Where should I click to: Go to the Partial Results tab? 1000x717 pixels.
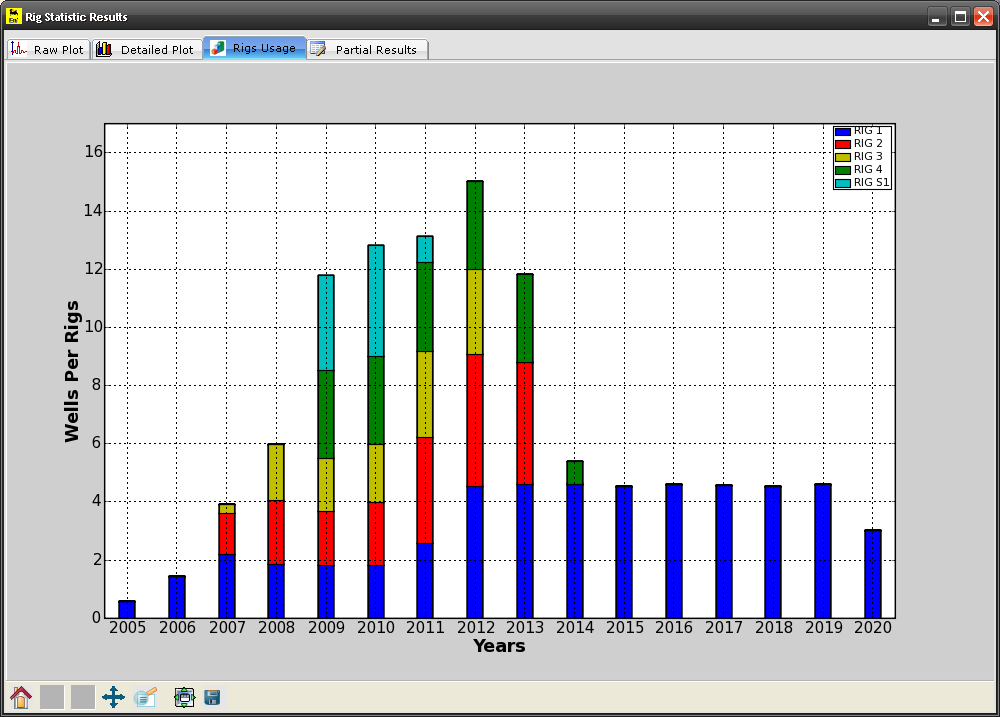tap(366, 49)
